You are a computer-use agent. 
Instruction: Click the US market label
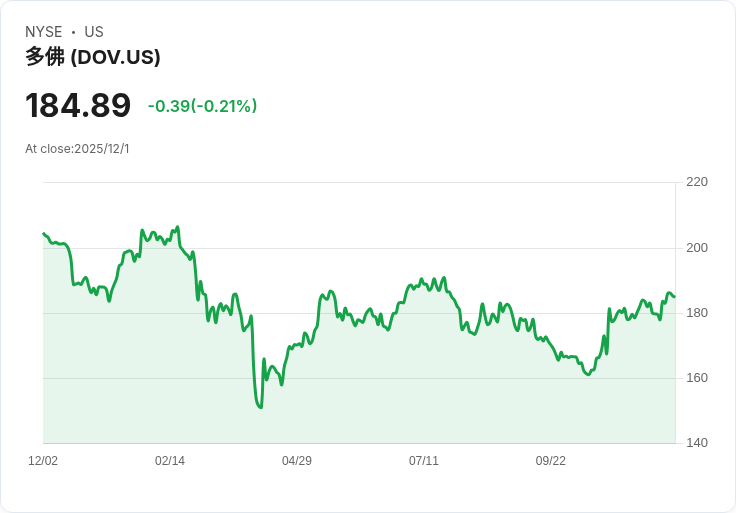(x=94, y=32)
